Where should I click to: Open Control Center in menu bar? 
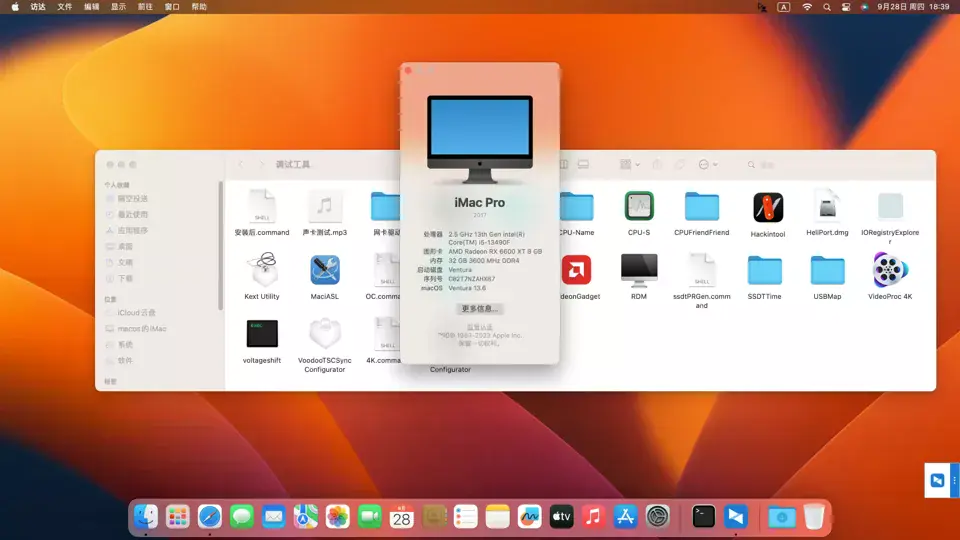846,7
